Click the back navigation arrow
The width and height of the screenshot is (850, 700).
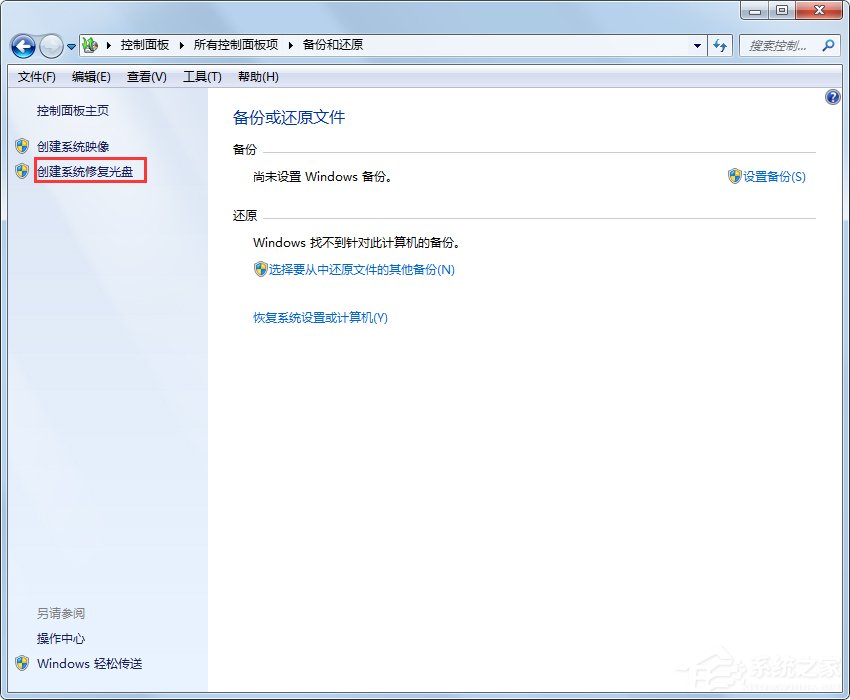[22, 46]
